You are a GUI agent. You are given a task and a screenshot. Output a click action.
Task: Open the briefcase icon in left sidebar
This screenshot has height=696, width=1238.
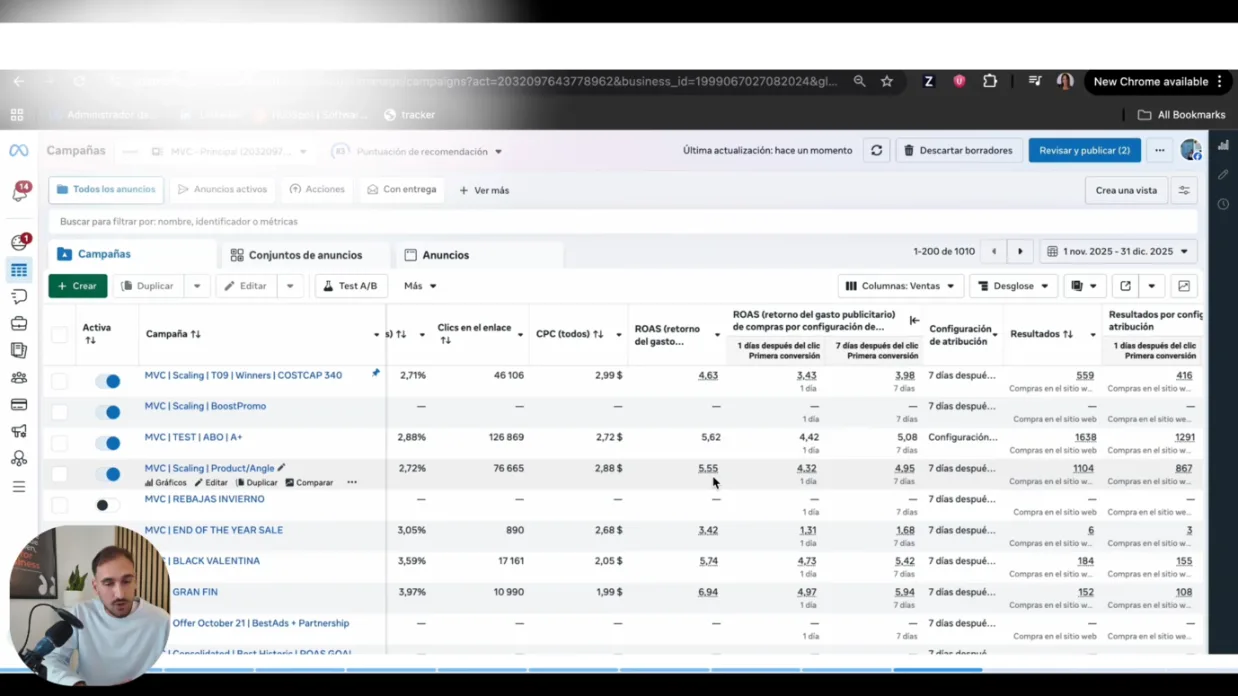(x=19, y=324)
